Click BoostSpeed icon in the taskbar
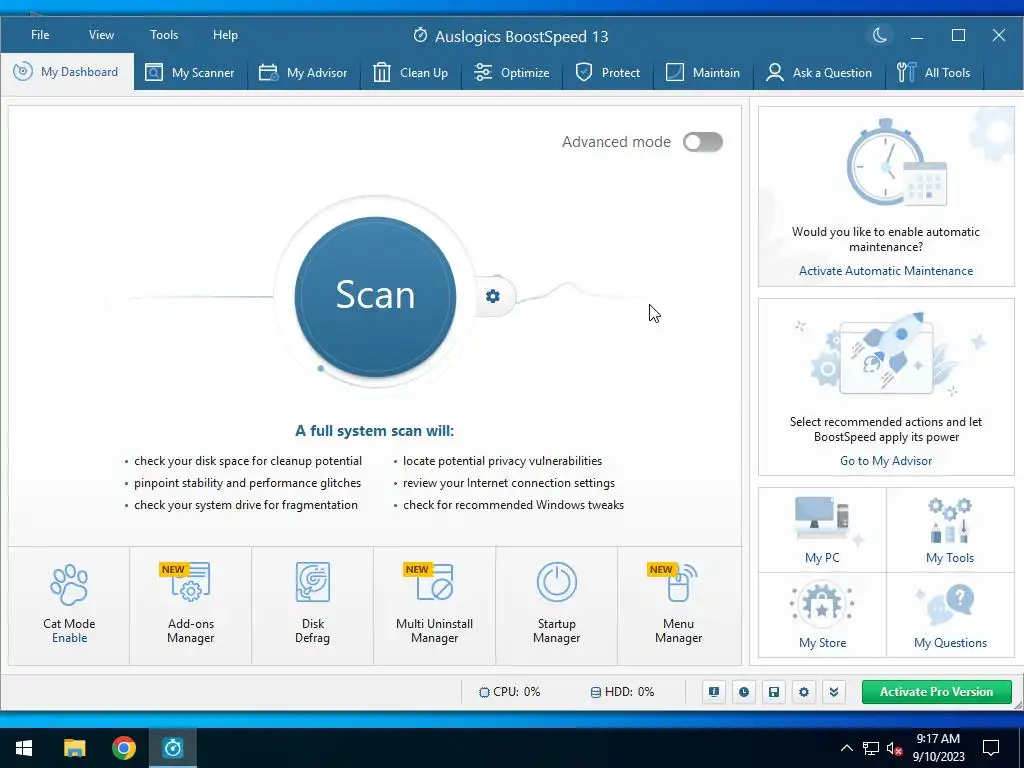This screenshot has width=1024, height=768. 173,748
